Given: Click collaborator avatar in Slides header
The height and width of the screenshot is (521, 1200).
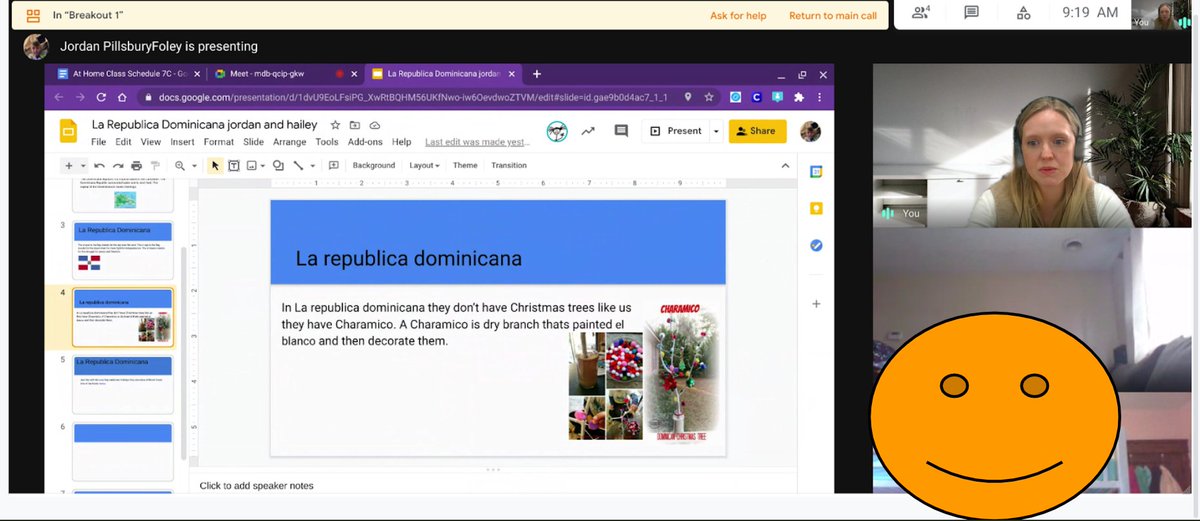Looking at the screenshot, I should pos(557,131).
